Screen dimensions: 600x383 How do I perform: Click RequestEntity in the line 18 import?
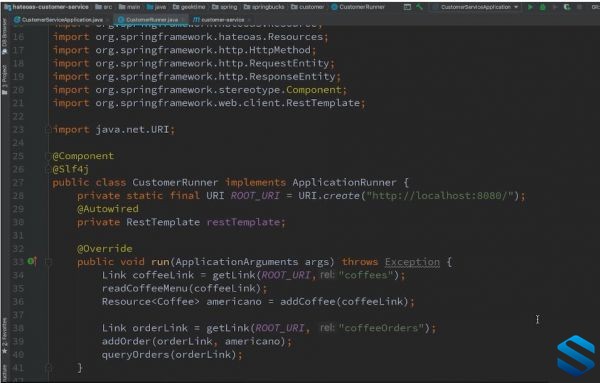coord(289,63)
